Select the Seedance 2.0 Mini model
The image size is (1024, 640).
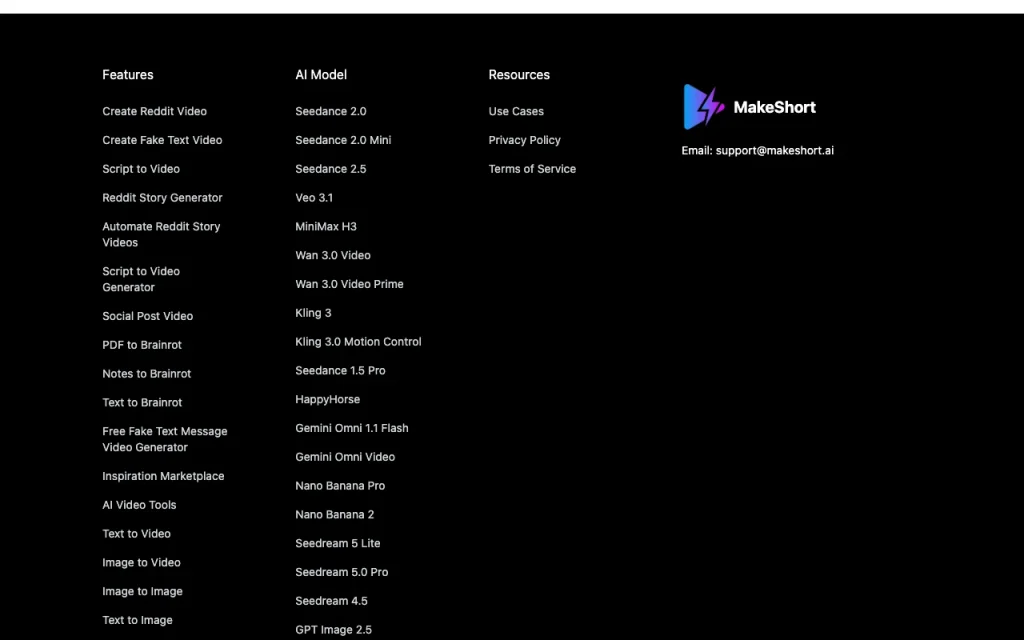click(343, 140)
